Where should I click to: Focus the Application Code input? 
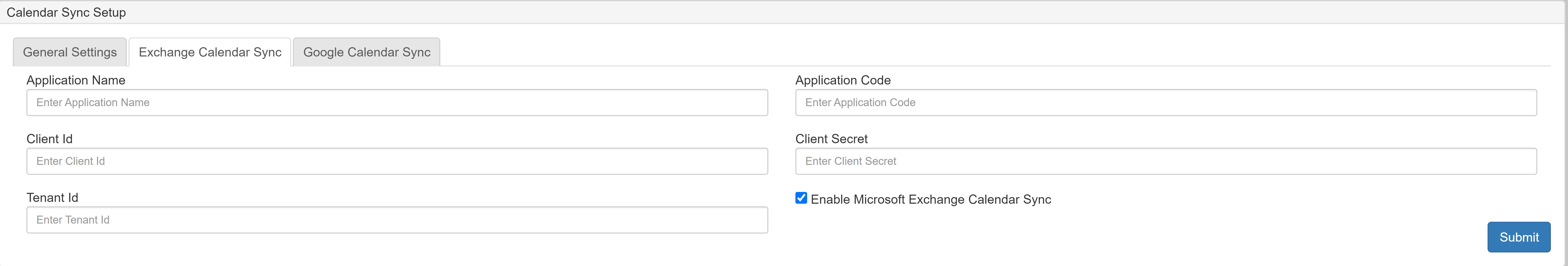click(x=1166, y=102)
